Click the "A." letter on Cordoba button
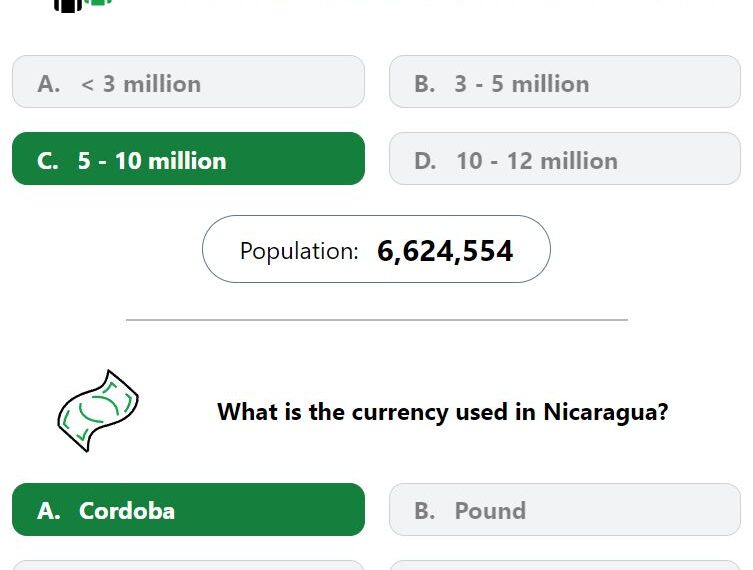 (x=49, y=511)
